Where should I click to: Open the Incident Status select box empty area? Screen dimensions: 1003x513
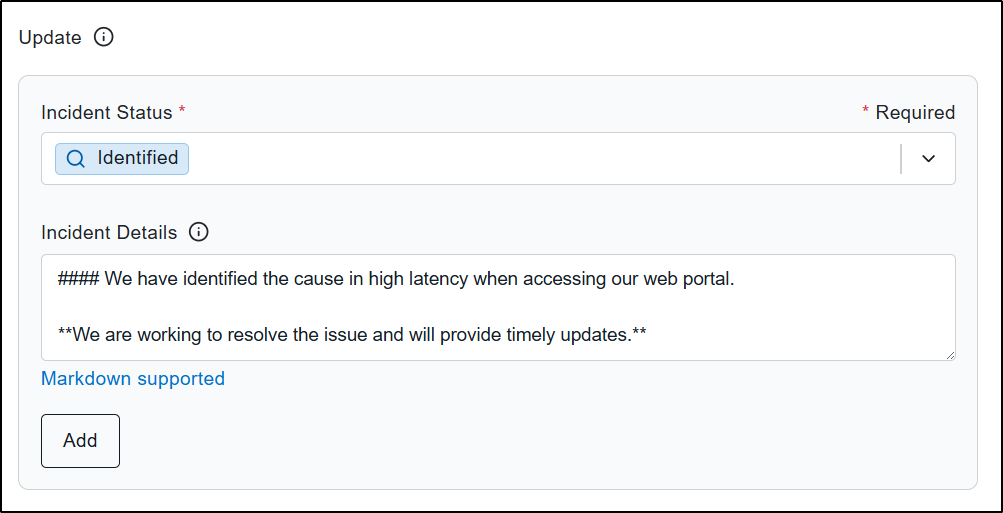click(544, 159)
